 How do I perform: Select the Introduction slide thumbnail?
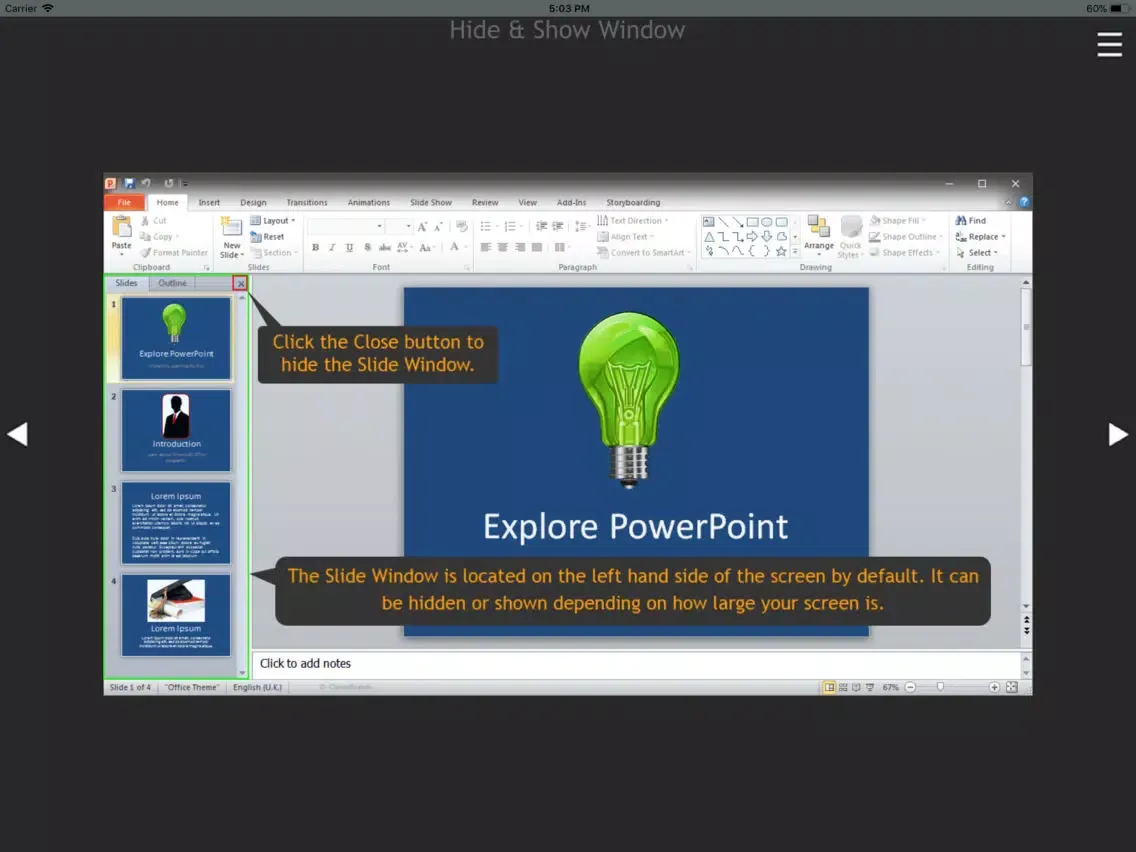pos(176,430)
